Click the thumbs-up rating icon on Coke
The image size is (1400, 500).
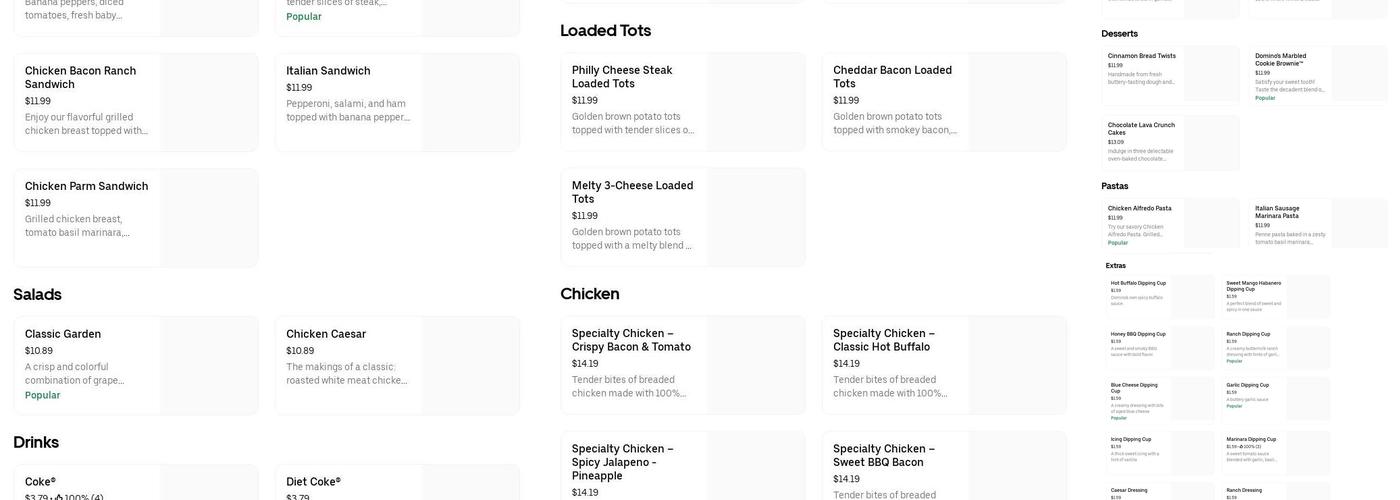[58, 497]
